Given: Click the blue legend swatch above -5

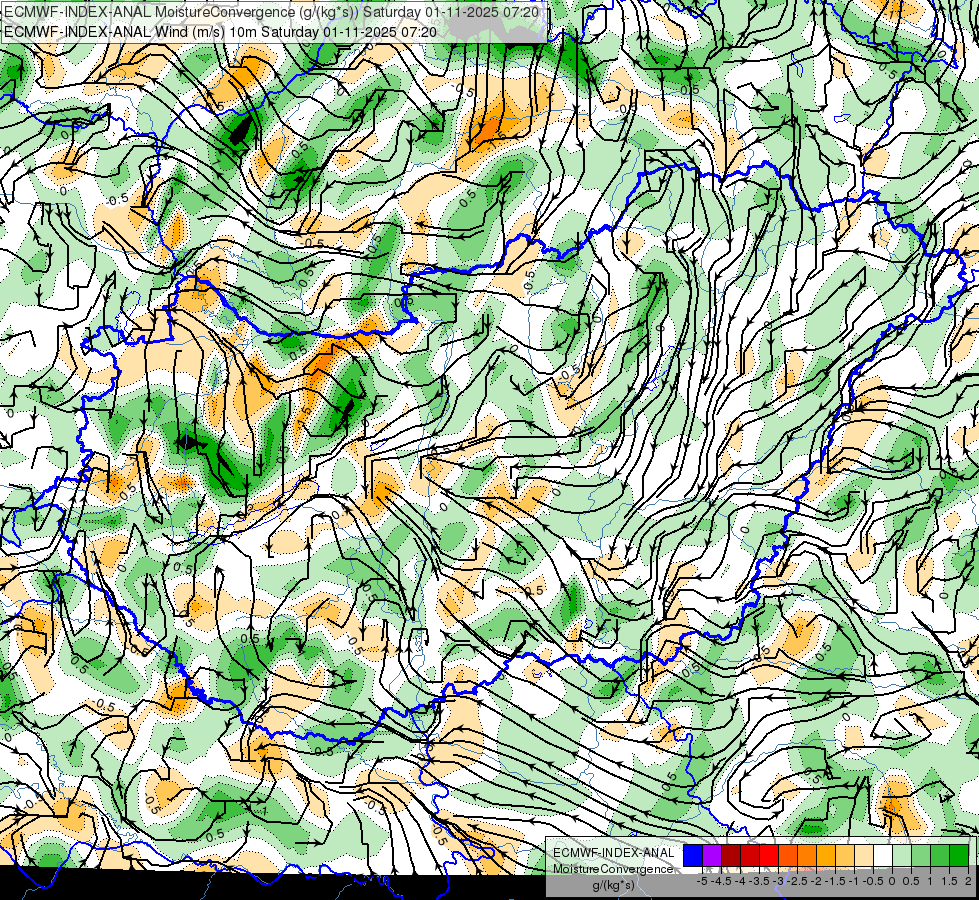Looking at the screenshot, I should [693, 856].
